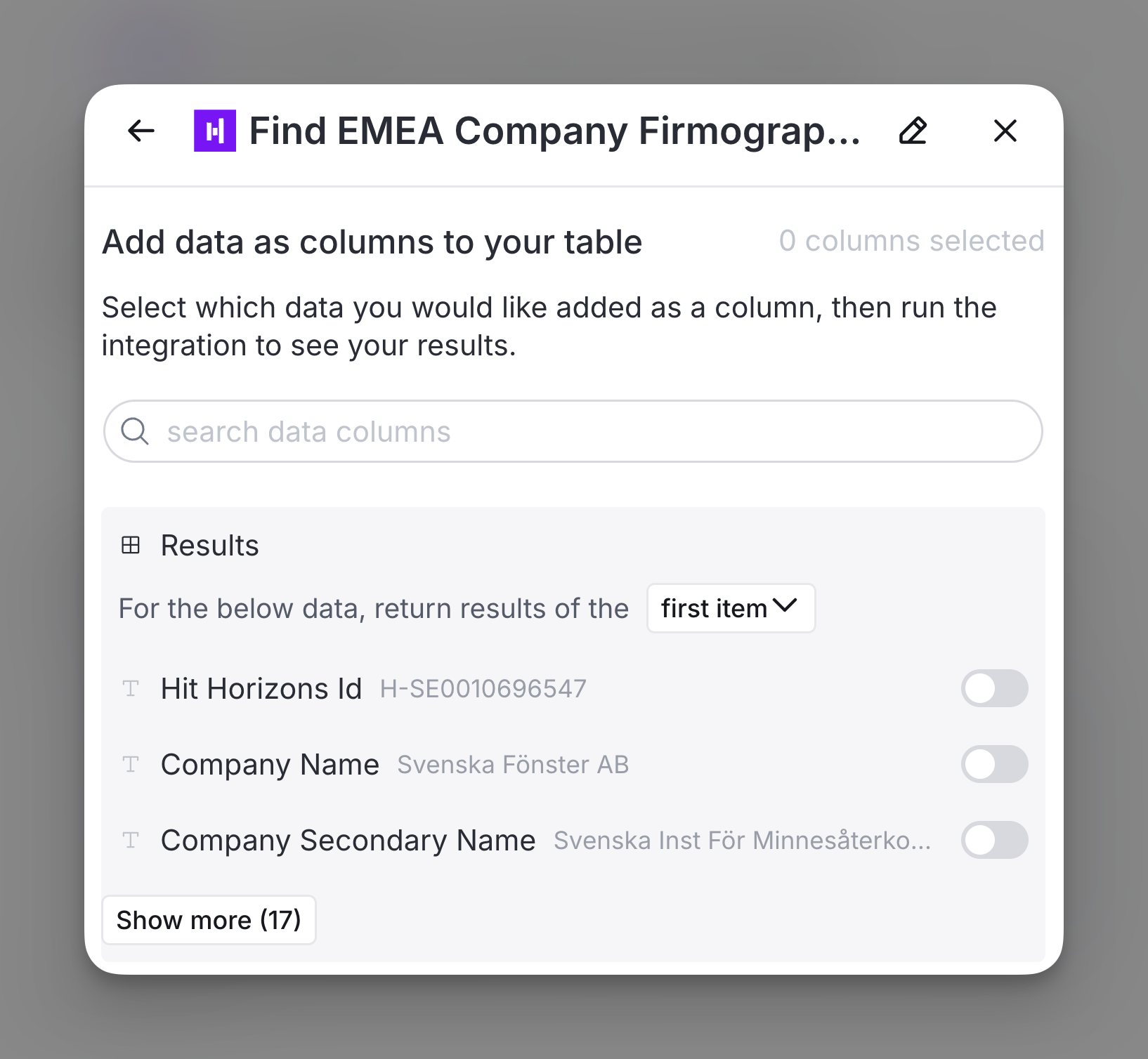Click the purple HitHorizons logo icon
The width and height of the screenshot is (1148, 1059).
(x=214, y=131)
